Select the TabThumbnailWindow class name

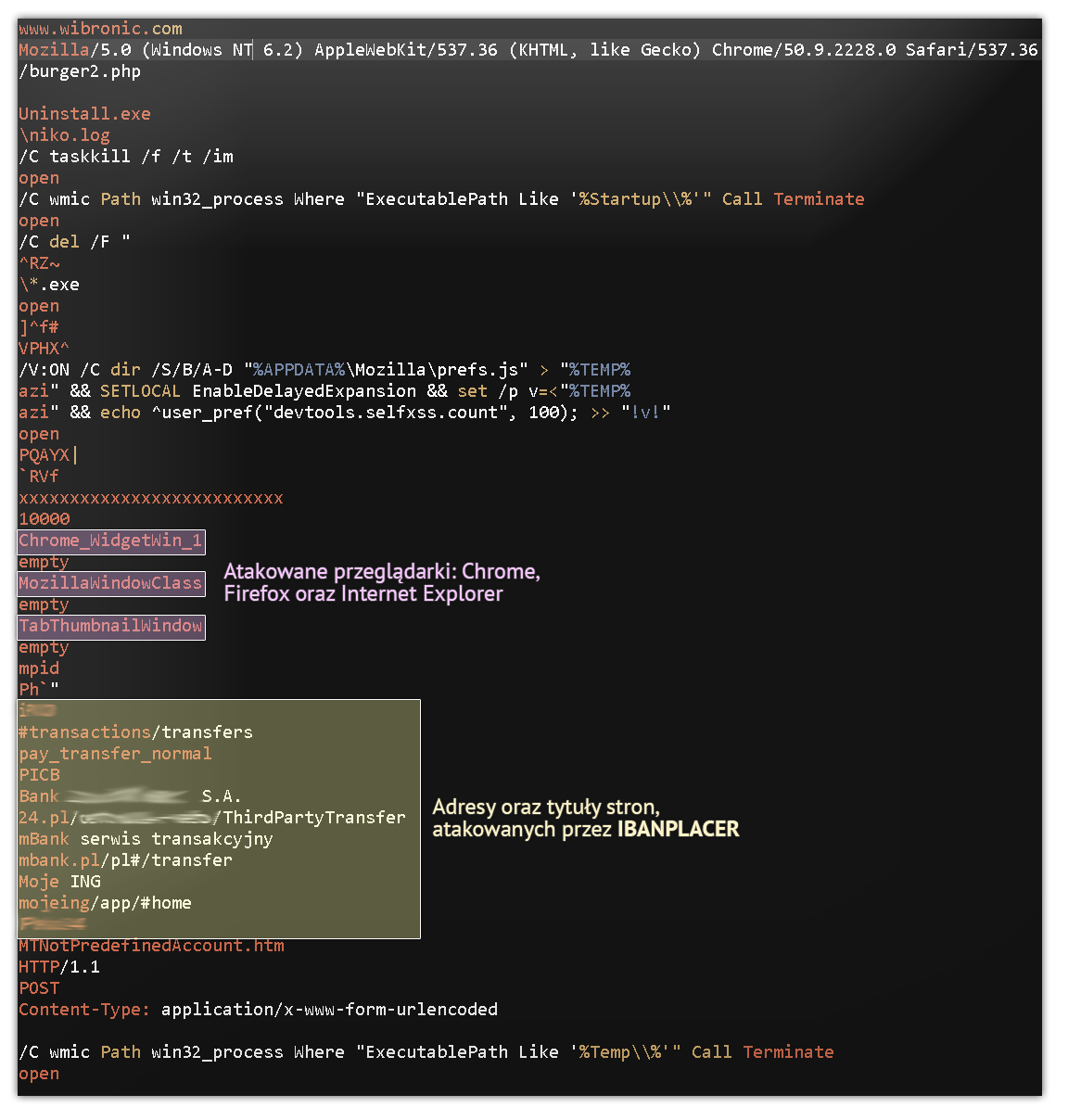point(110,626)
